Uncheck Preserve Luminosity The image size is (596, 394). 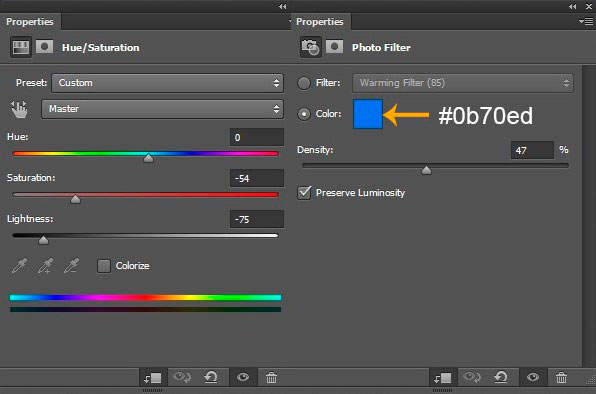tap(304, 193)
